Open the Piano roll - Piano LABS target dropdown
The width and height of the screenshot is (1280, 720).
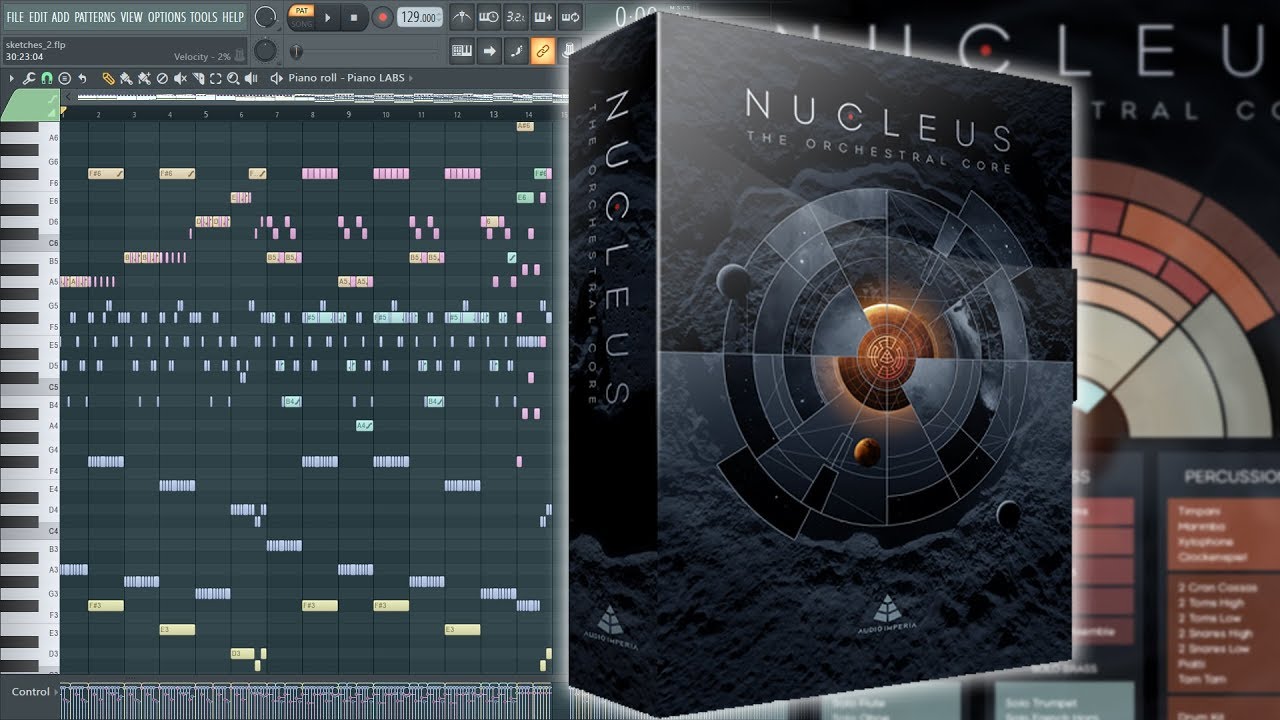click(x=350, y=78)
